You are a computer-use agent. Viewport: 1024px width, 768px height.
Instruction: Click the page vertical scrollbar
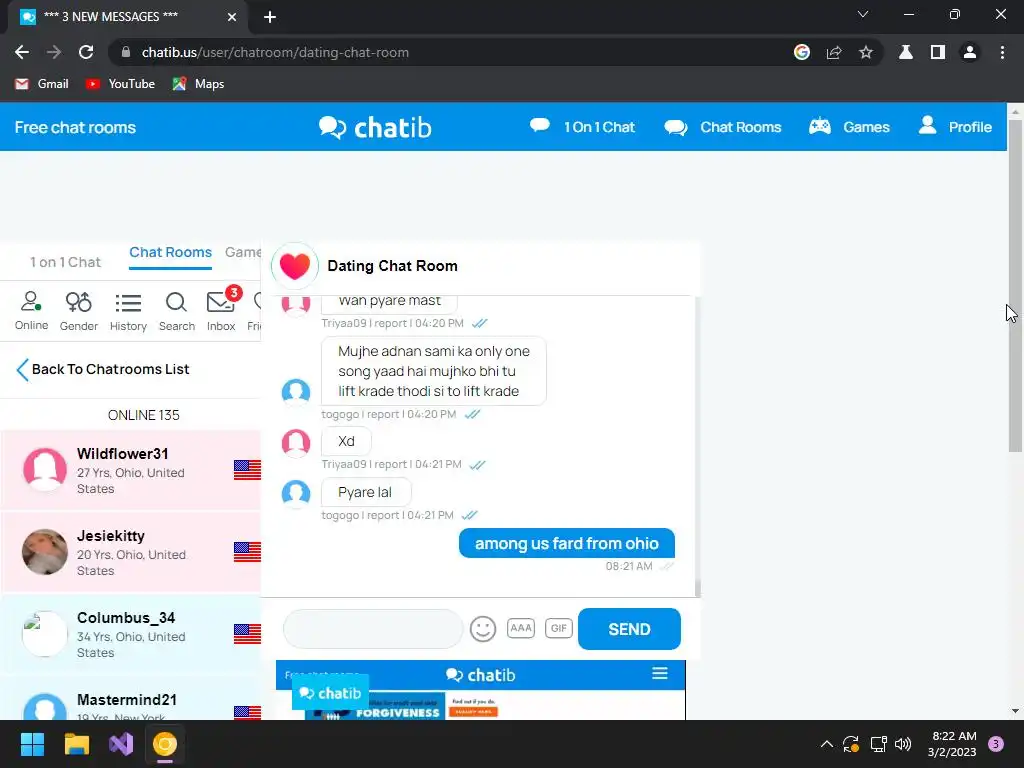click(x=1015, y=285)
